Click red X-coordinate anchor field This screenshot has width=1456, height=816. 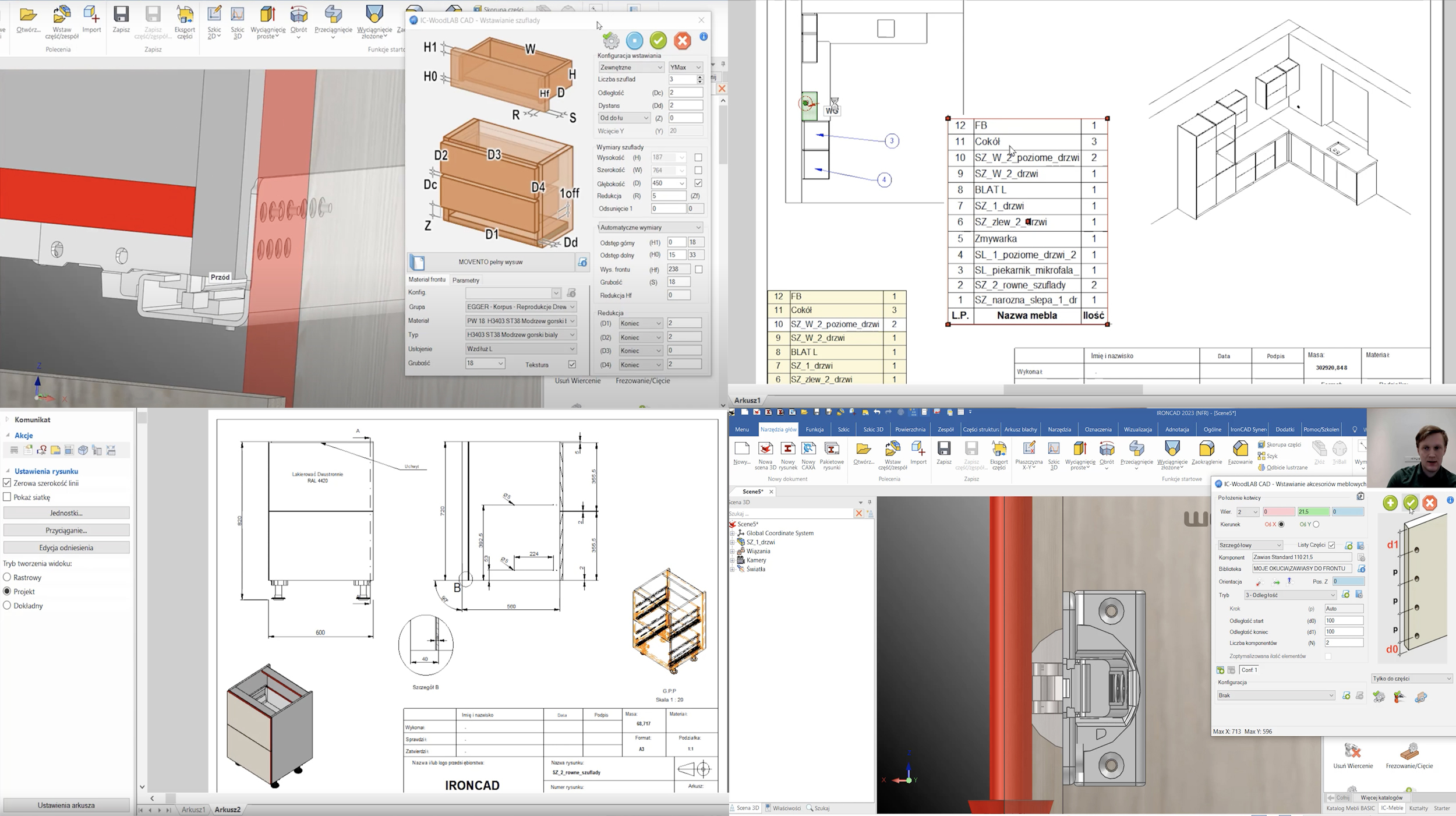1278,512
